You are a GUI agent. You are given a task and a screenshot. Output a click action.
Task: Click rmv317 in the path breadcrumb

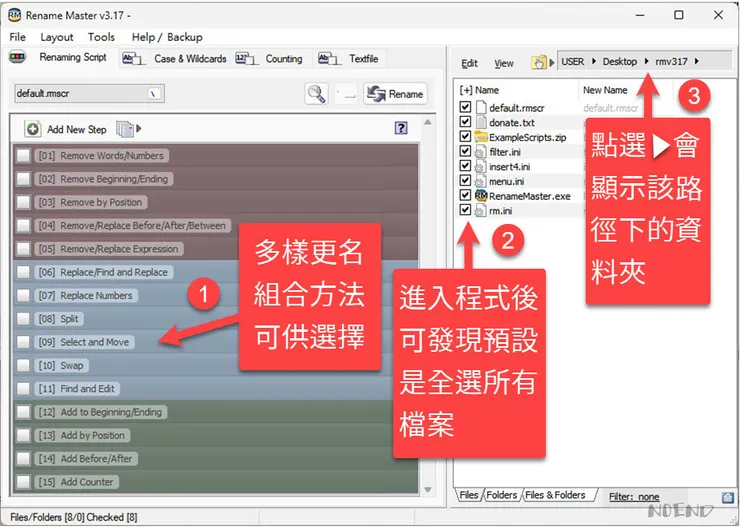(x=671, y=61)
